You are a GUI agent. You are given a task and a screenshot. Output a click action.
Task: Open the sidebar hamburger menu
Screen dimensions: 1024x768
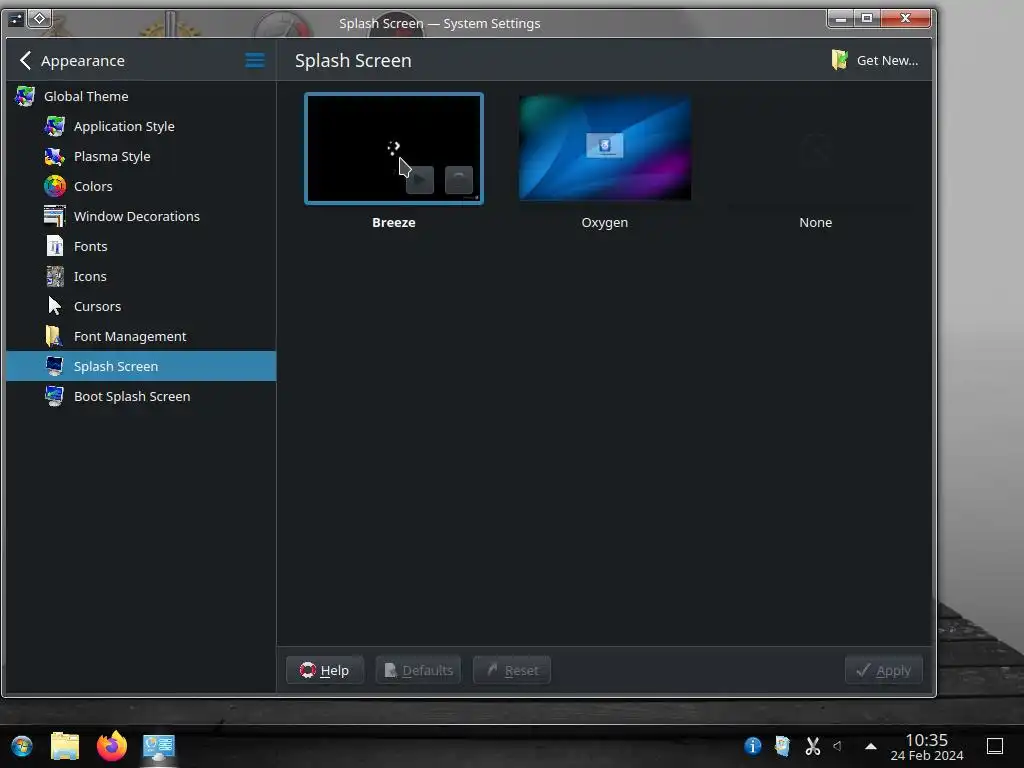click(x=255, y=61)
